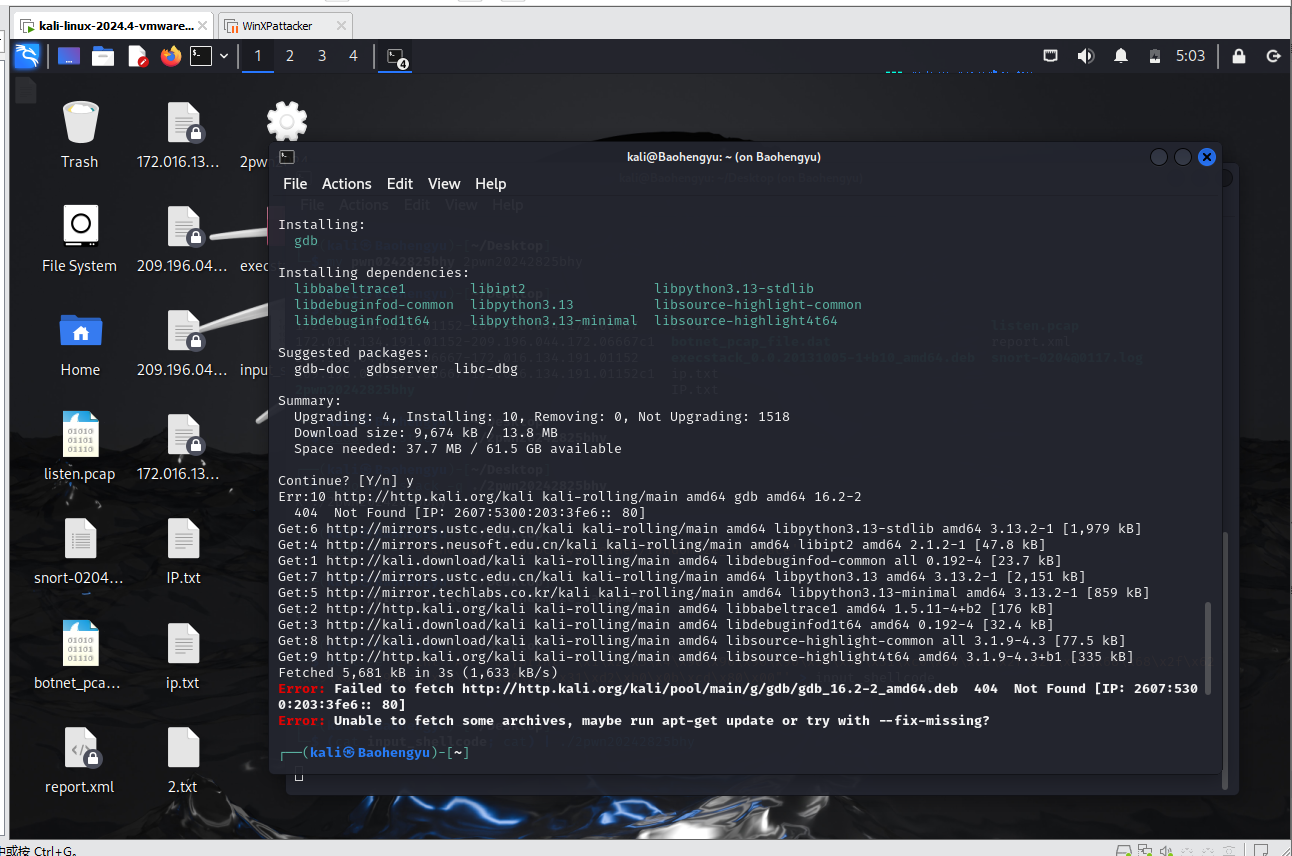Viewport: 1292px width, 856px height.
Task: Open the text editor panel launcher
Action: 137,56
